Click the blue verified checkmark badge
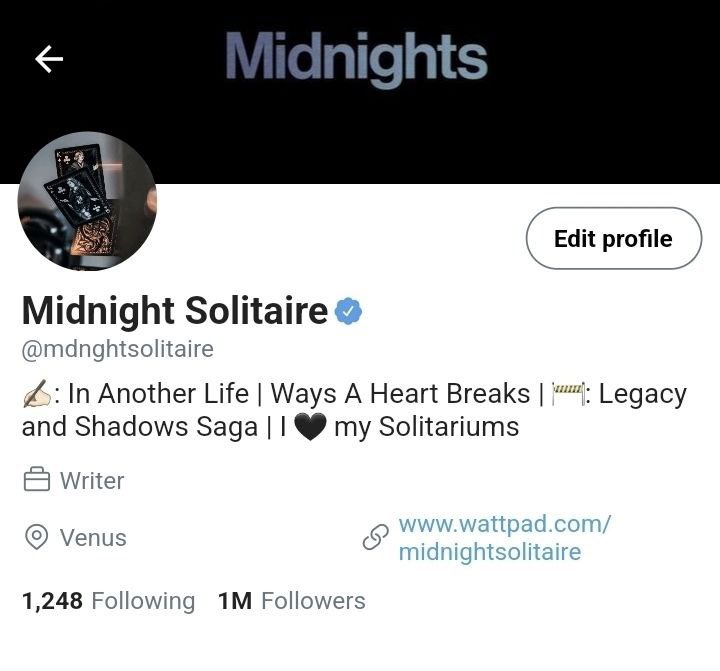This screenshot has height=671, width=720. click(x=349, y=311)
